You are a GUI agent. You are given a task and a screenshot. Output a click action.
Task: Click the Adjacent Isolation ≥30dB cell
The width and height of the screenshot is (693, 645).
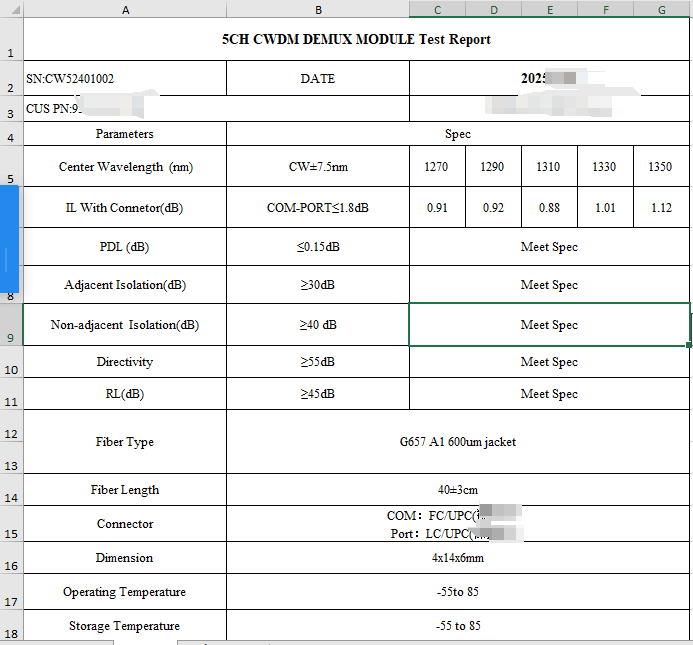pos(318,285)
